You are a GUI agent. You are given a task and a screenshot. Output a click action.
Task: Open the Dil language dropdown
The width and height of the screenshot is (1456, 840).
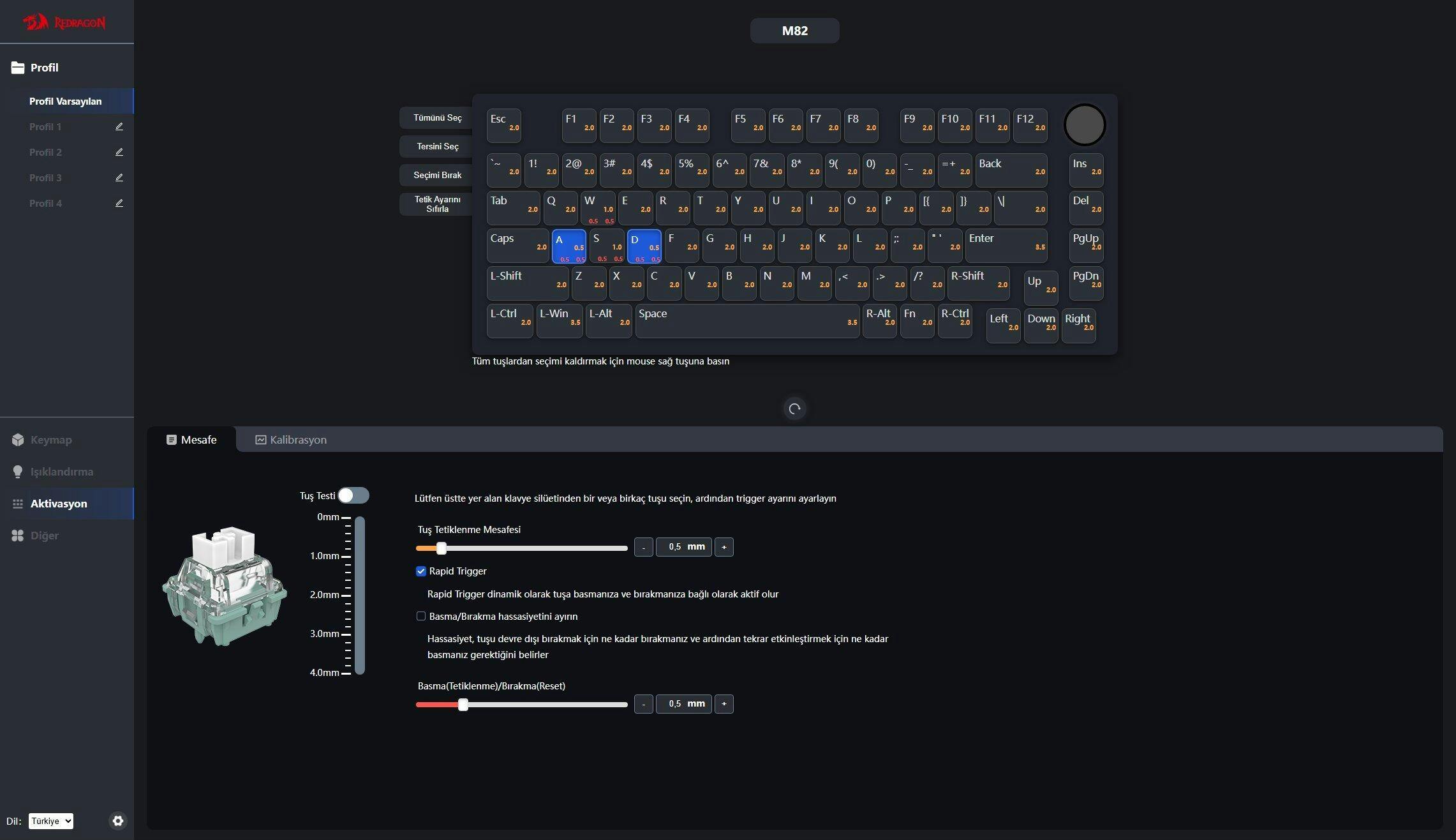pos(51,821)
